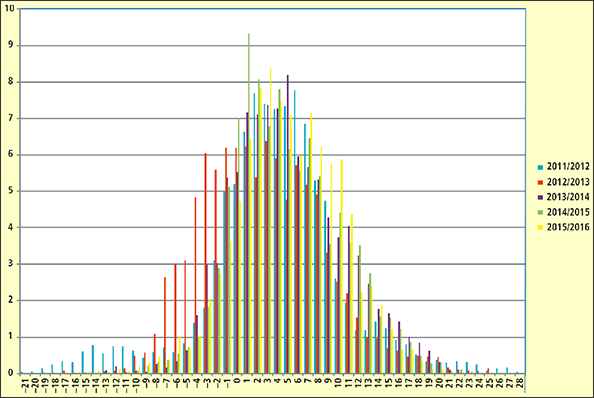Screen dimensions: 594x398
Task: Click the x-axis label 0
Action: (x=238, y=380)
